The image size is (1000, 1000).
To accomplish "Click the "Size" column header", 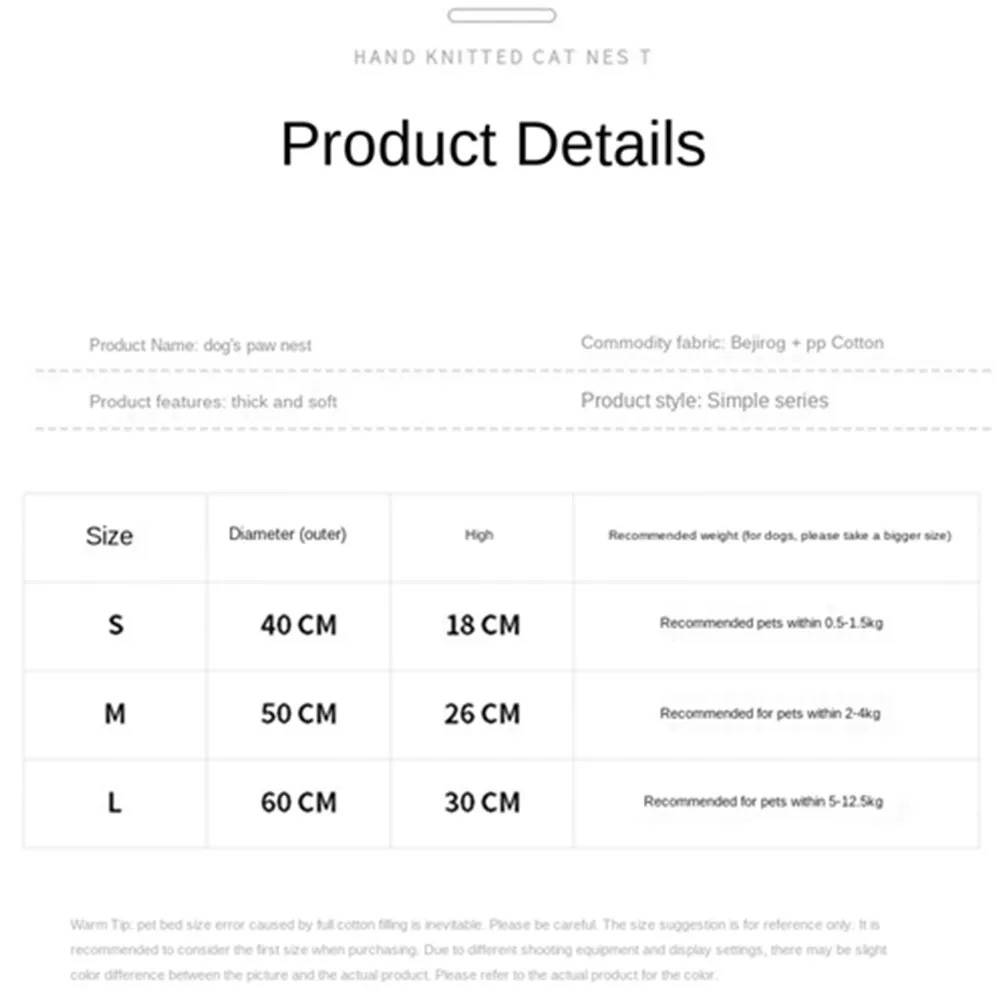I will (x=109, y=536).
